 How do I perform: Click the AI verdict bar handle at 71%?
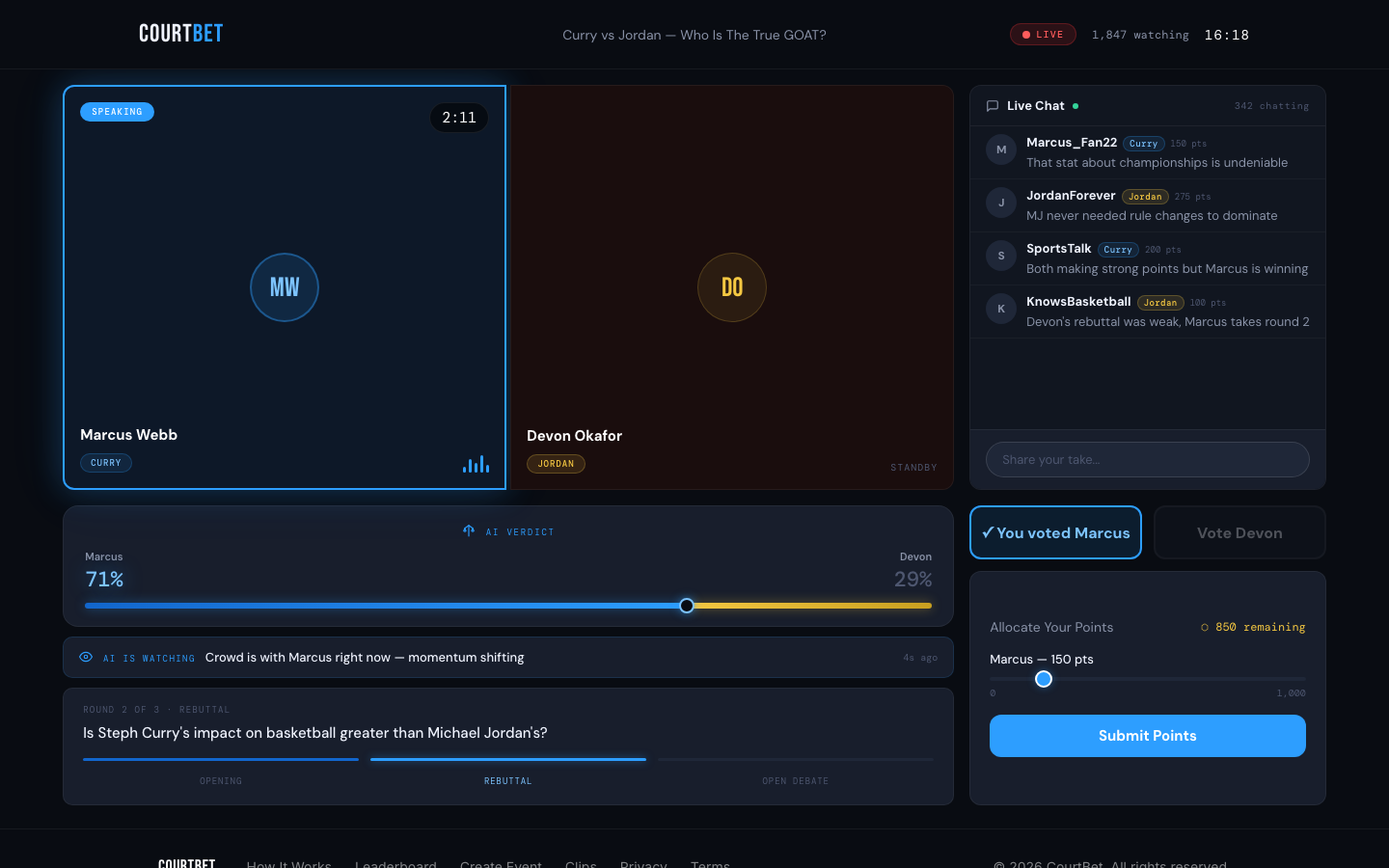tap(687, 606)
